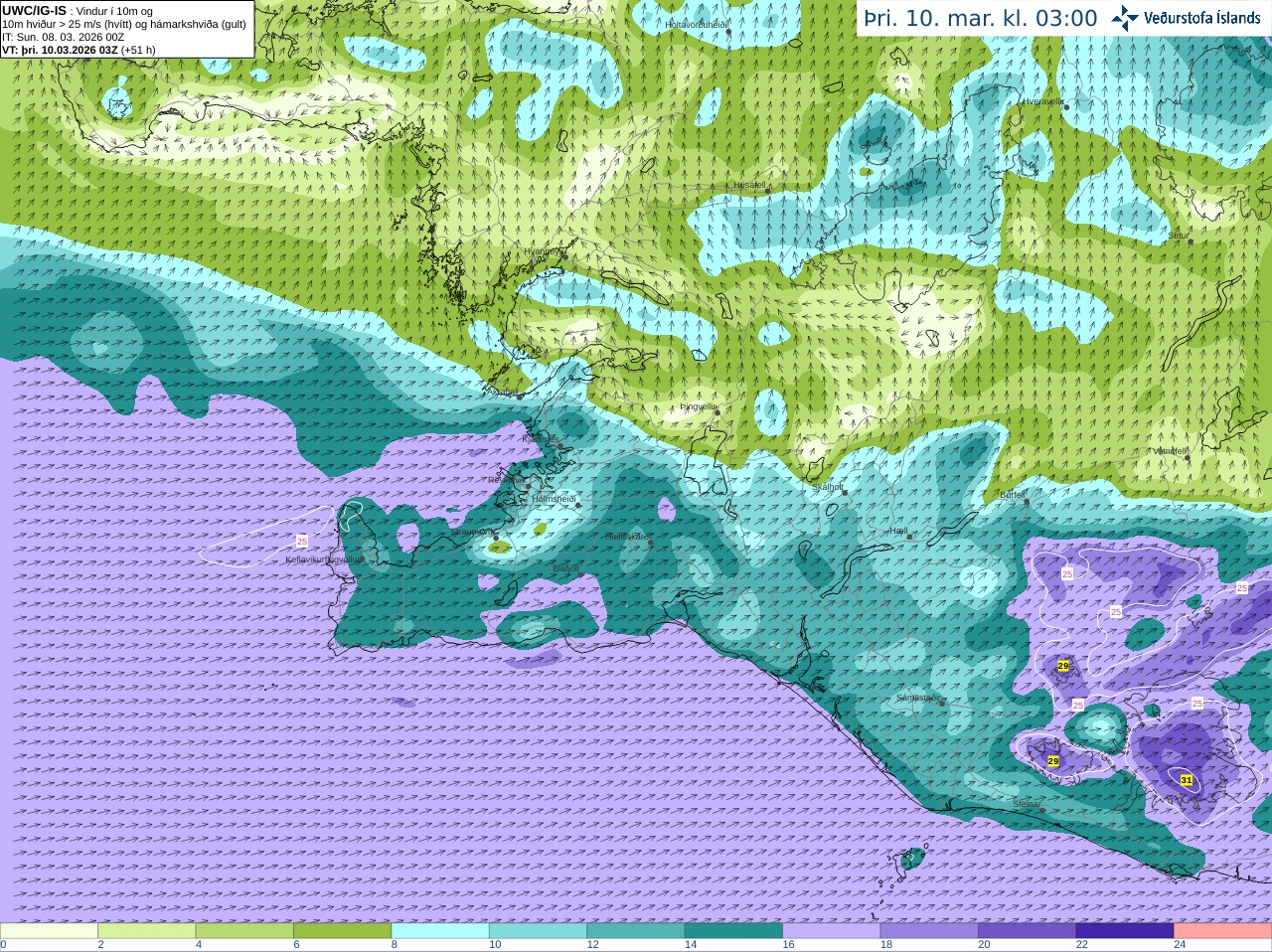Pick the 16–18 m/s lavender legend swatch
Image resolution: width=1272 pixels, height=952 pixels.
(x=832, y=931)
